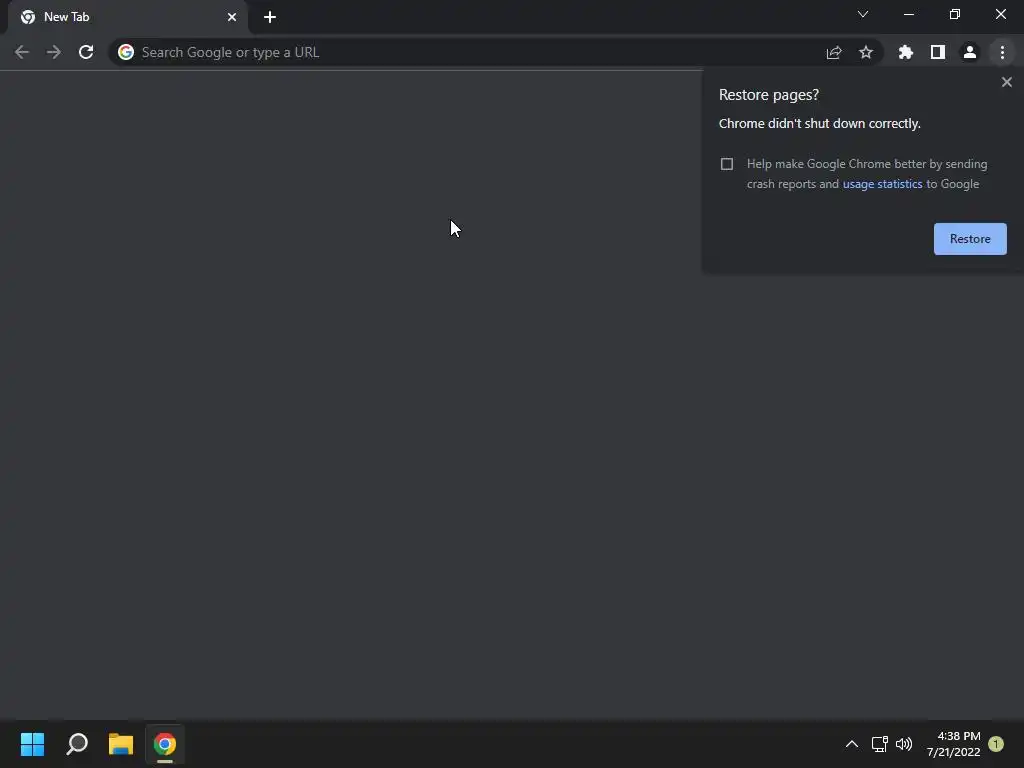Image resolution: width=1024 pixels, height=768 pixels.
Task: Open Windows taskbar search
Action: click(x=77, y=744)
